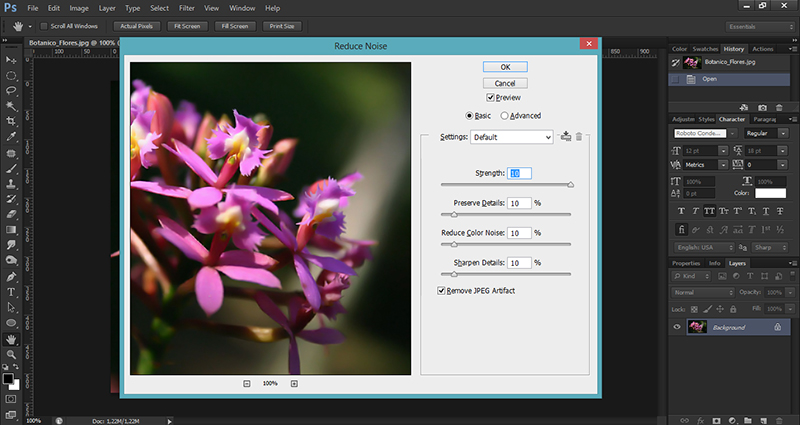This screenshot has height=425, width=800.
Task: Toggle the Preview checkbox
Action: coord(490,98)
